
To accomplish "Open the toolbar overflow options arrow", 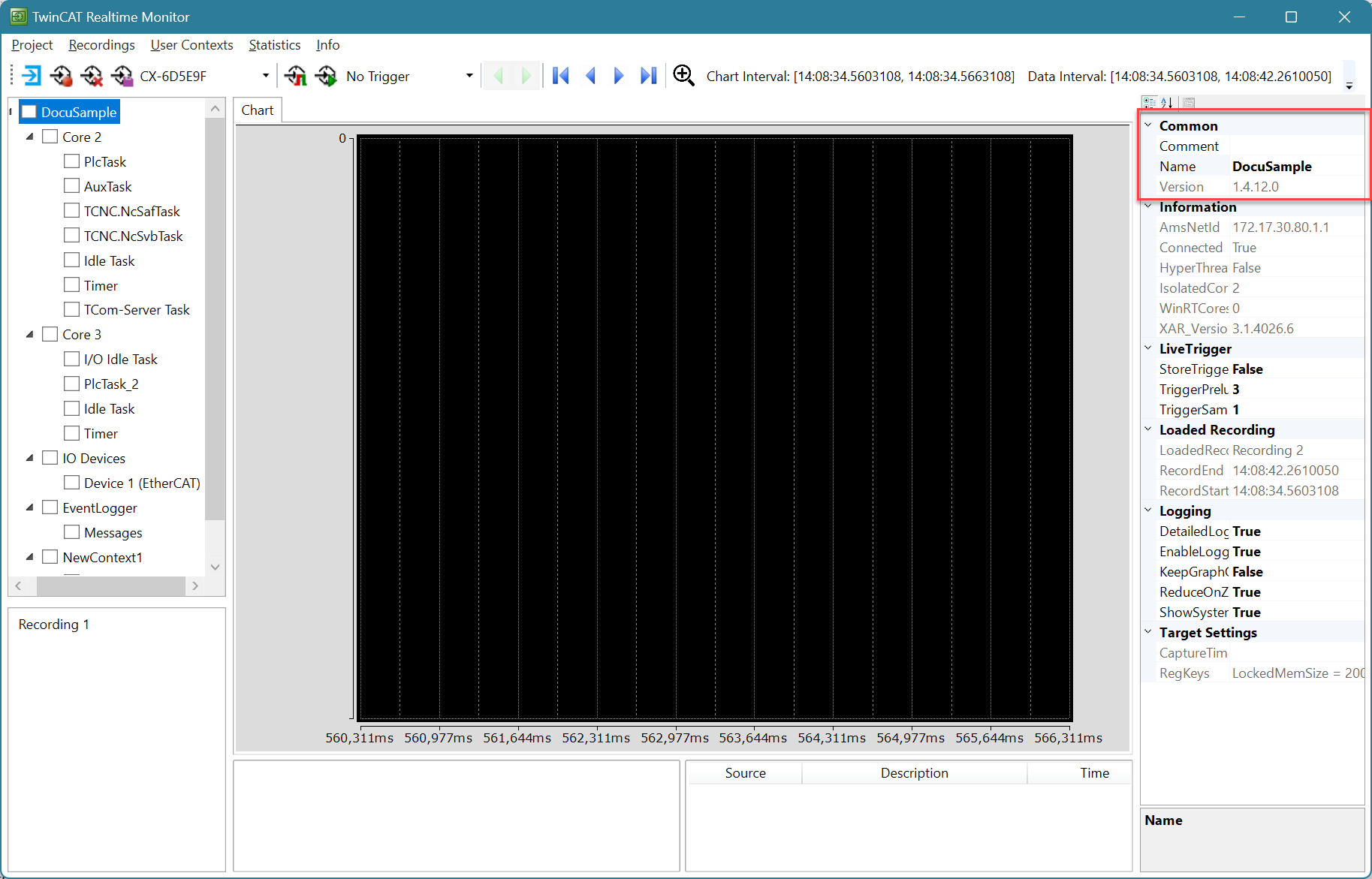I will 1349,86.
